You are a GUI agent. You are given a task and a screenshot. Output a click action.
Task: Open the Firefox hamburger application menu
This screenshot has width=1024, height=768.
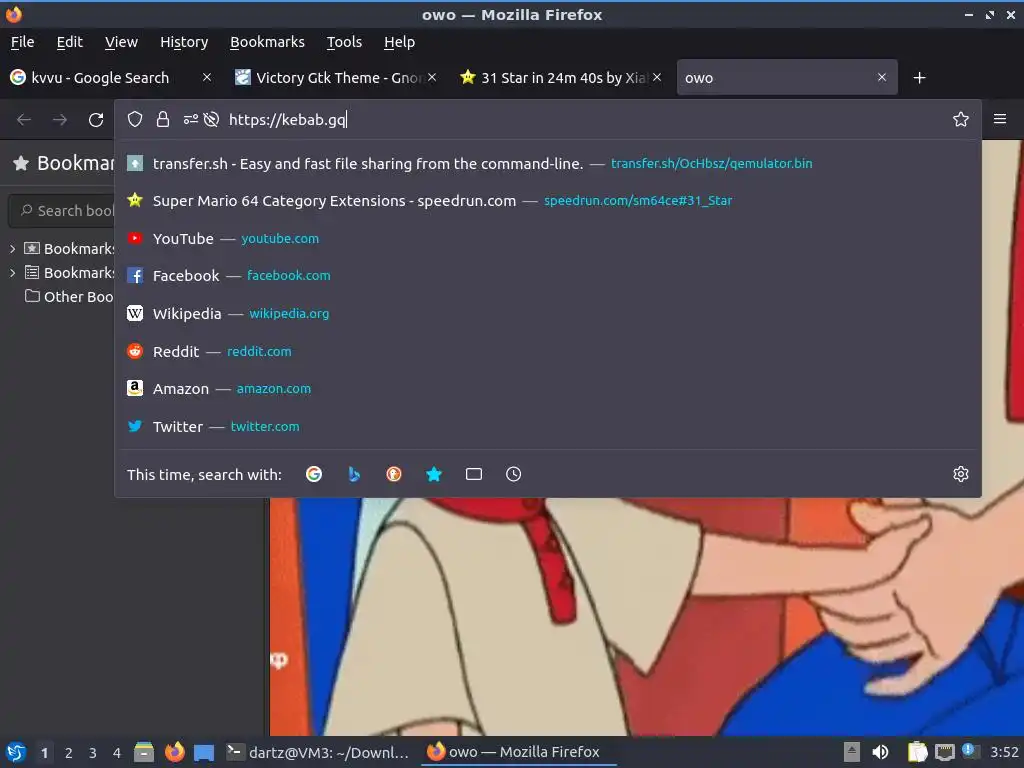pos(999,119)
